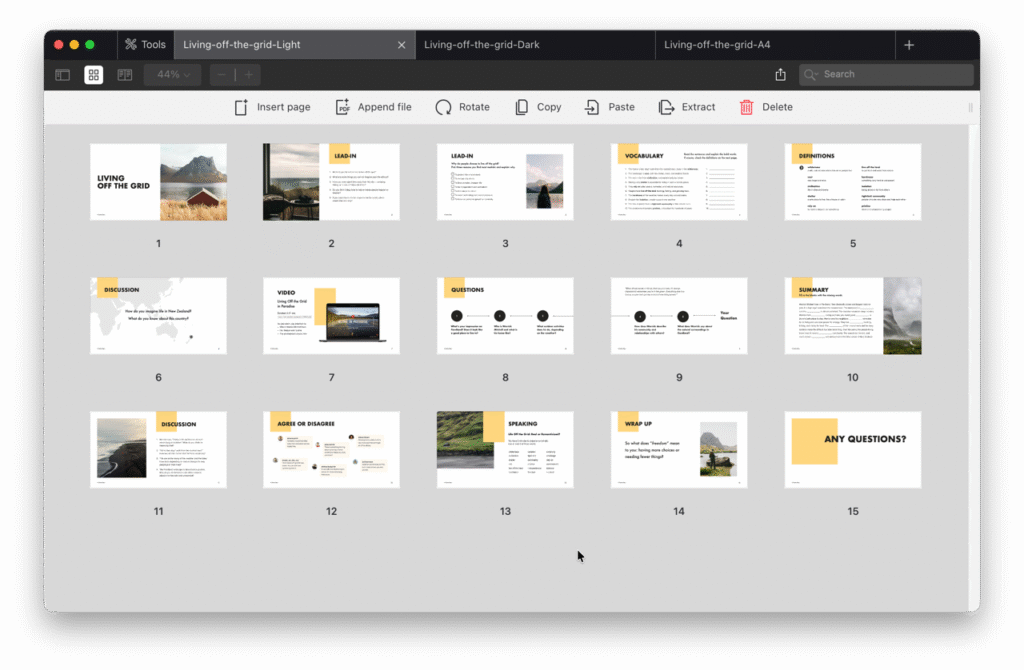Switch to thumbnail grid view
Viewport: 1024px width, 670px height.
pyautogui.click(x=93, y=74)
